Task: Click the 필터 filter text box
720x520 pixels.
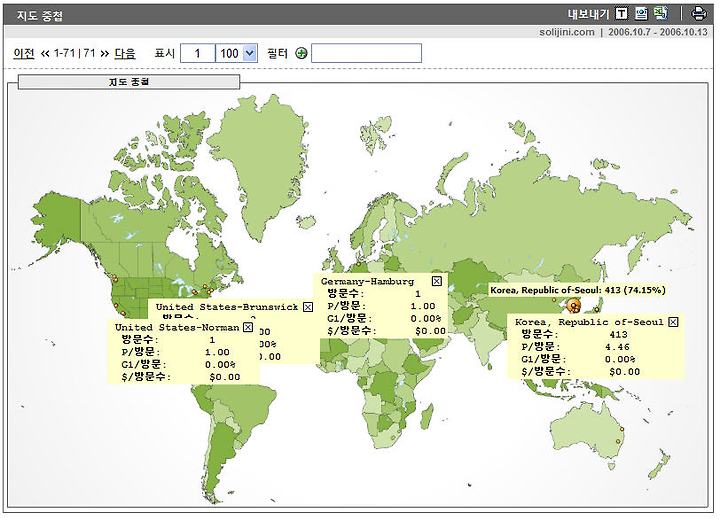Action: click(x=366, y=53)
